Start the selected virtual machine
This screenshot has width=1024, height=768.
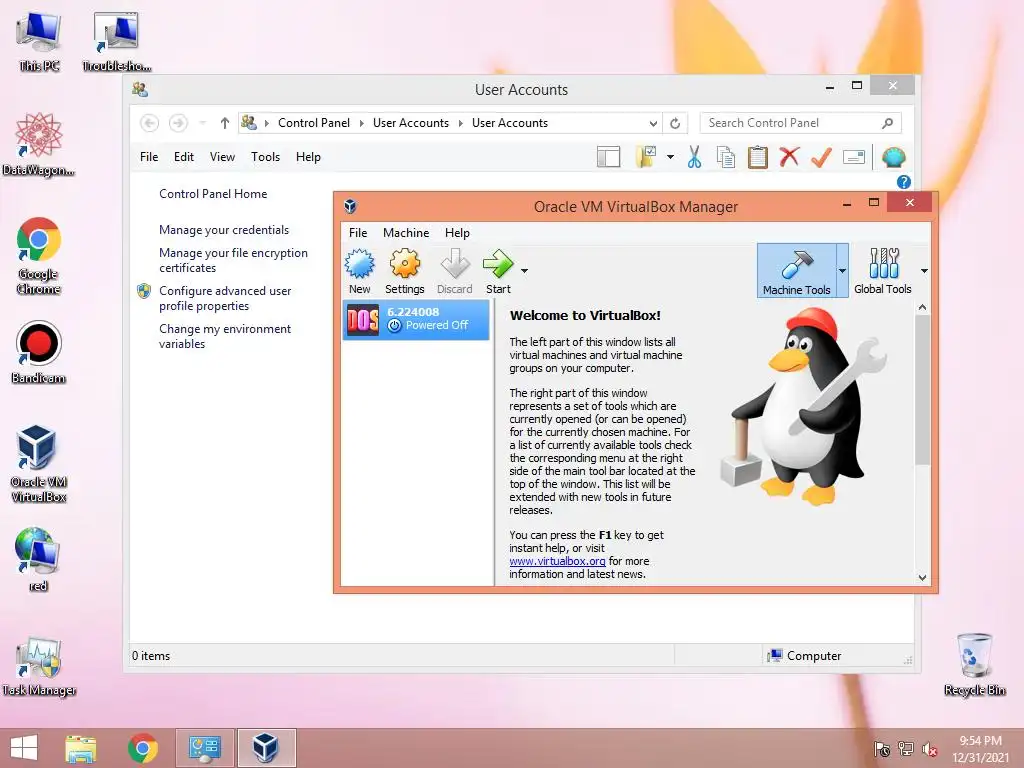[x=498, y=271]
